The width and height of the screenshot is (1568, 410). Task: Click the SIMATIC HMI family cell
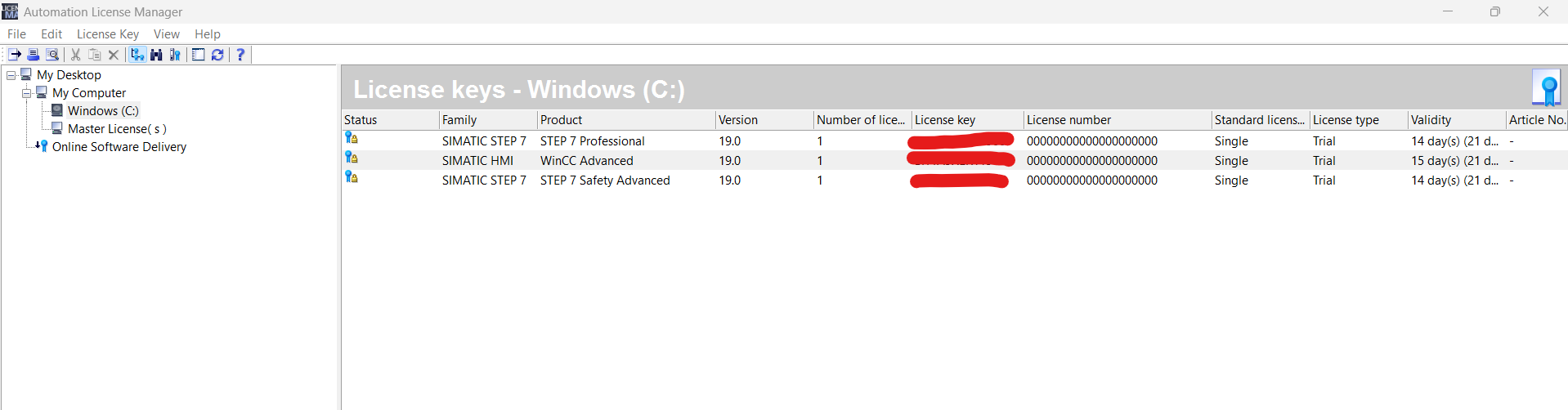477,161
